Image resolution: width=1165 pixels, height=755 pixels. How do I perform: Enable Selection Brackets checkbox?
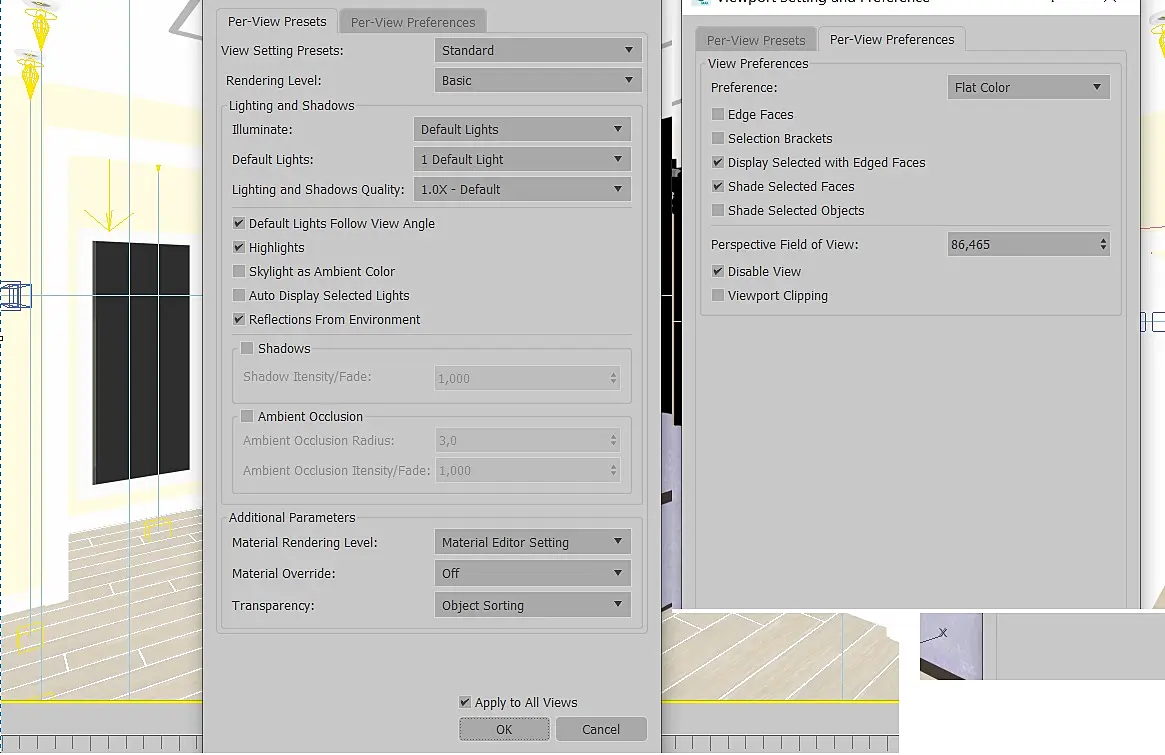point(718,137)
